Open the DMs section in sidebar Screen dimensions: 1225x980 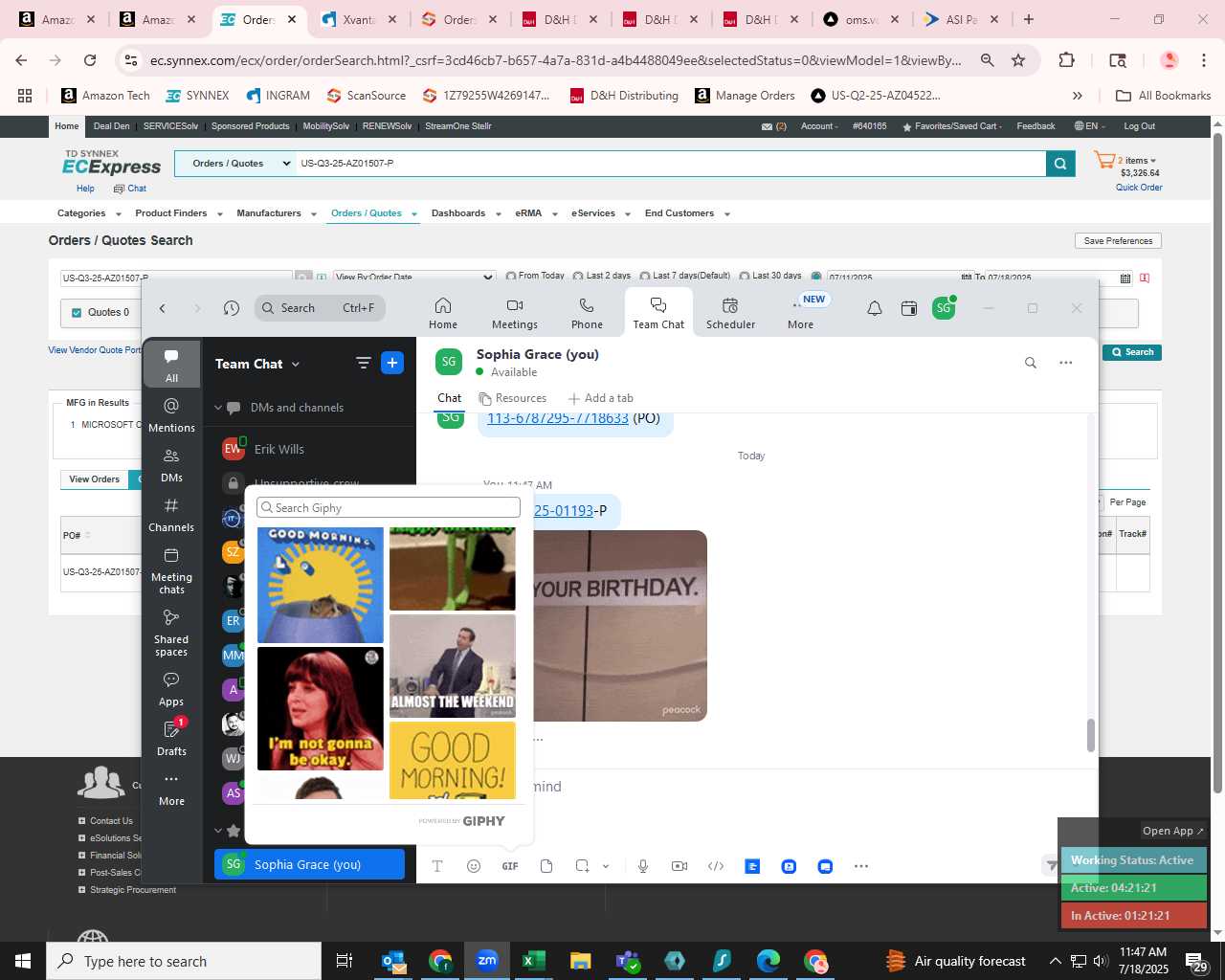pyautogui.click(x=171, y=465)
